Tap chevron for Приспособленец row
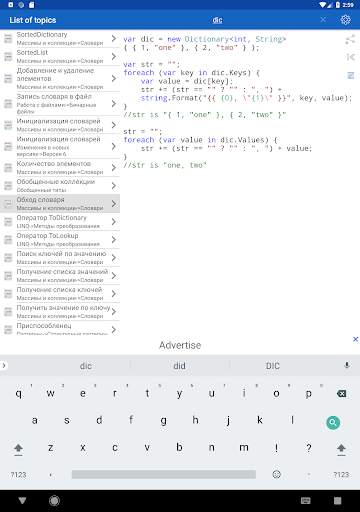Viewport: 360px width, 512px height. pos(114,329)
